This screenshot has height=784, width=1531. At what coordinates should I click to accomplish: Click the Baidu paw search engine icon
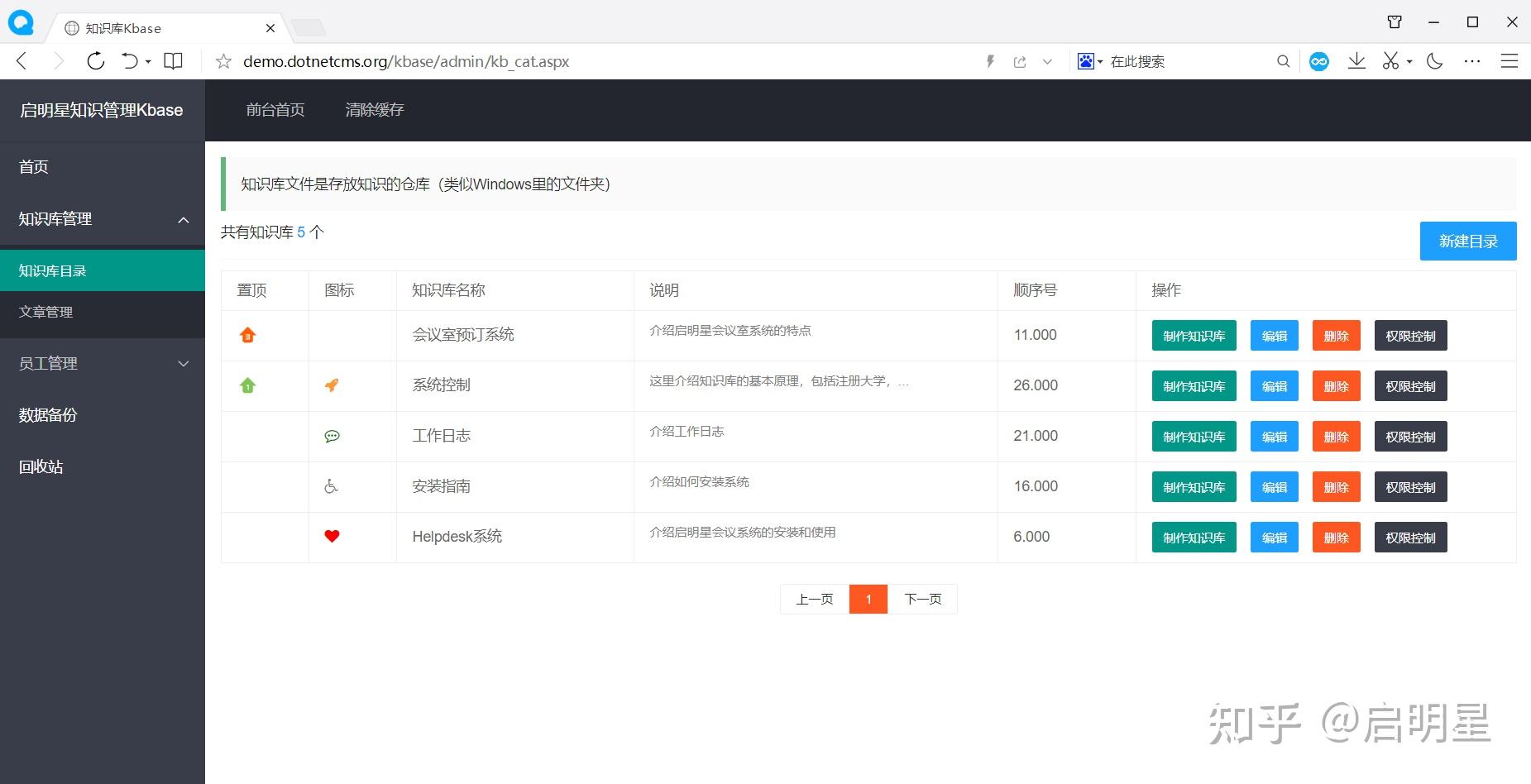click(1086, 61)
